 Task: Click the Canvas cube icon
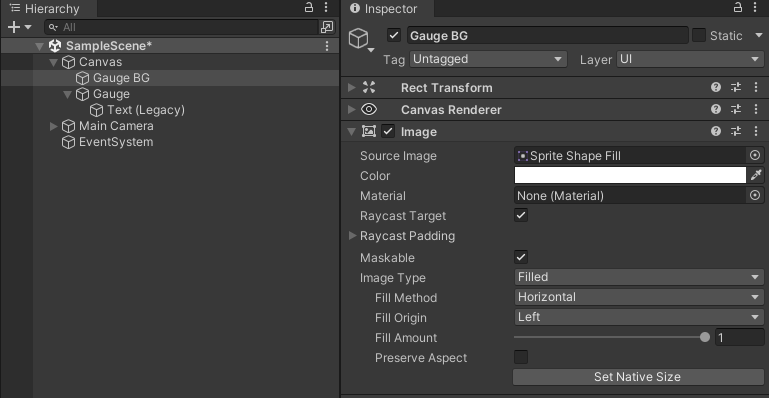(69, 62)
